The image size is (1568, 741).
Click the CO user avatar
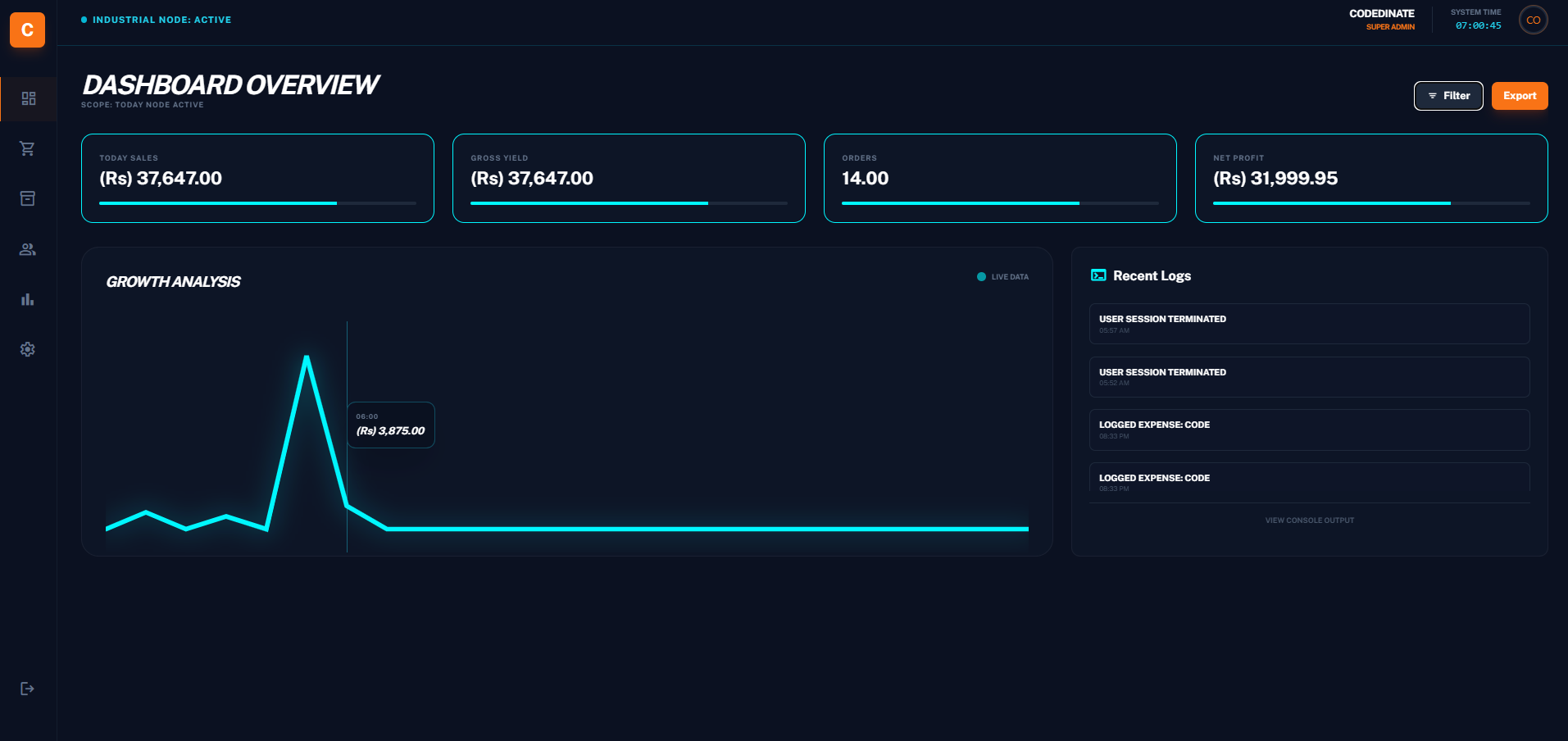pyautogui.click(x=1533, y=20)
